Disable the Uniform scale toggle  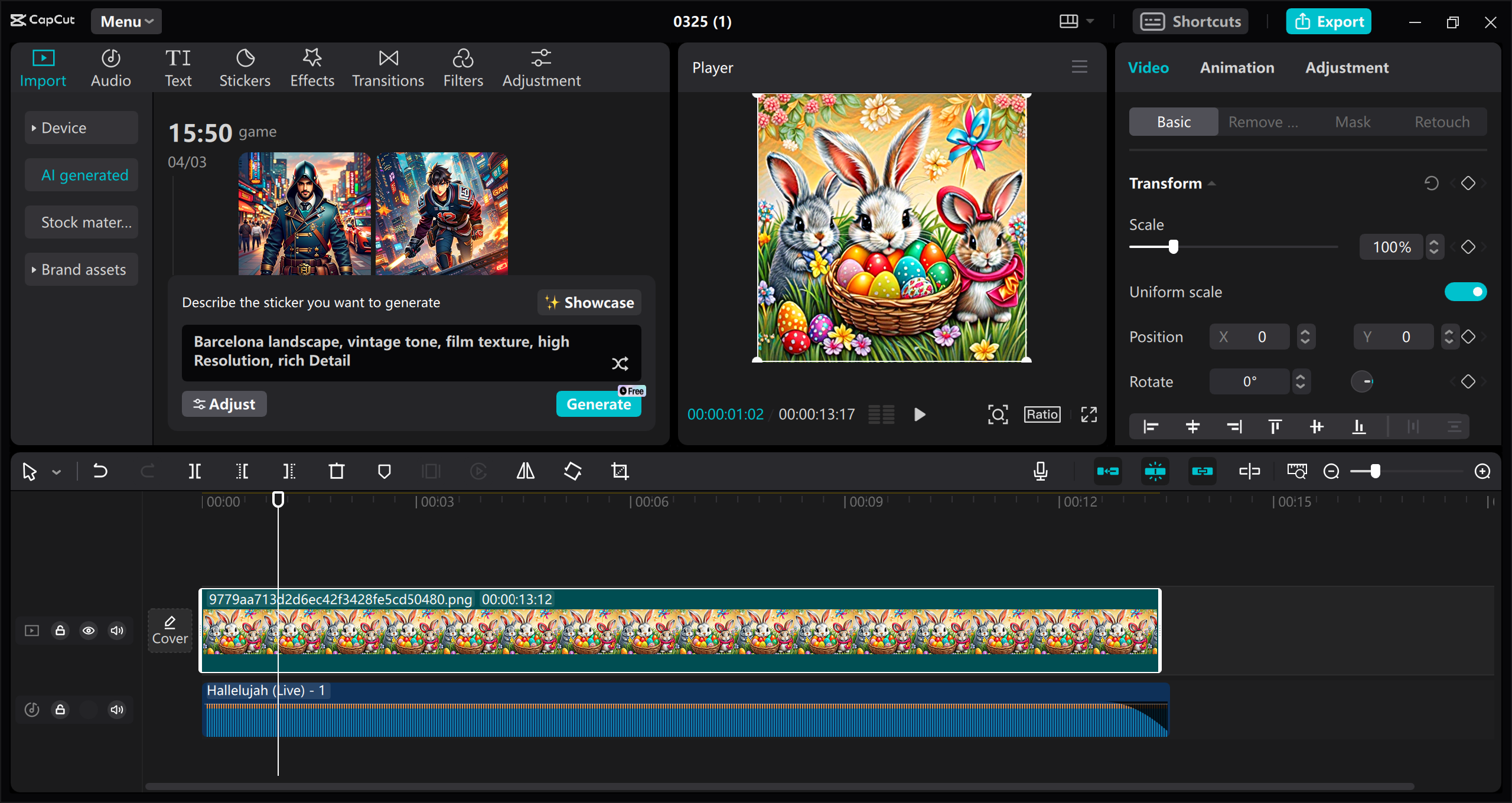point(1466,291)
